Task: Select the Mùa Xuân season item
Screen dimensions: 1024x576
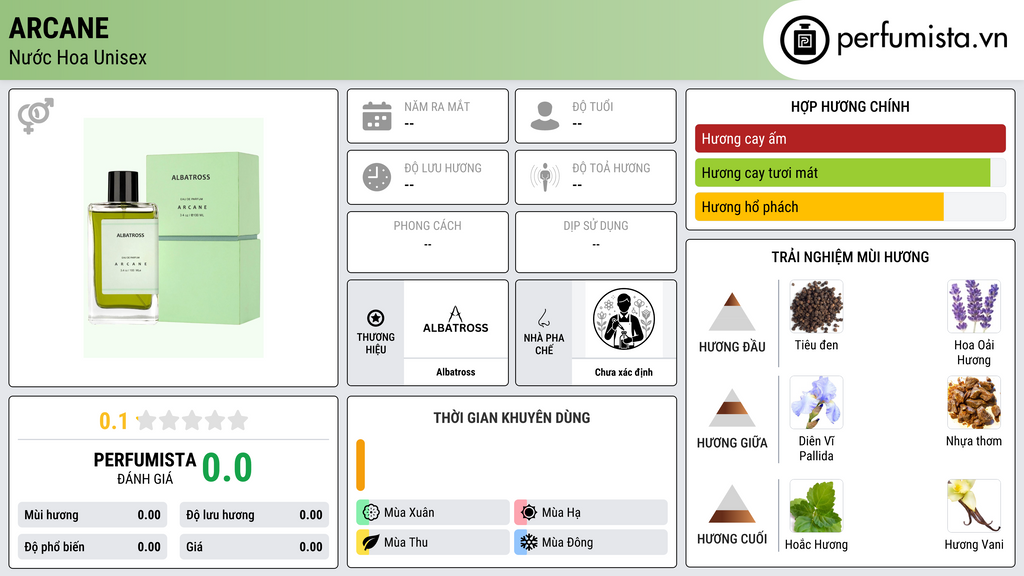Action: 433,512
